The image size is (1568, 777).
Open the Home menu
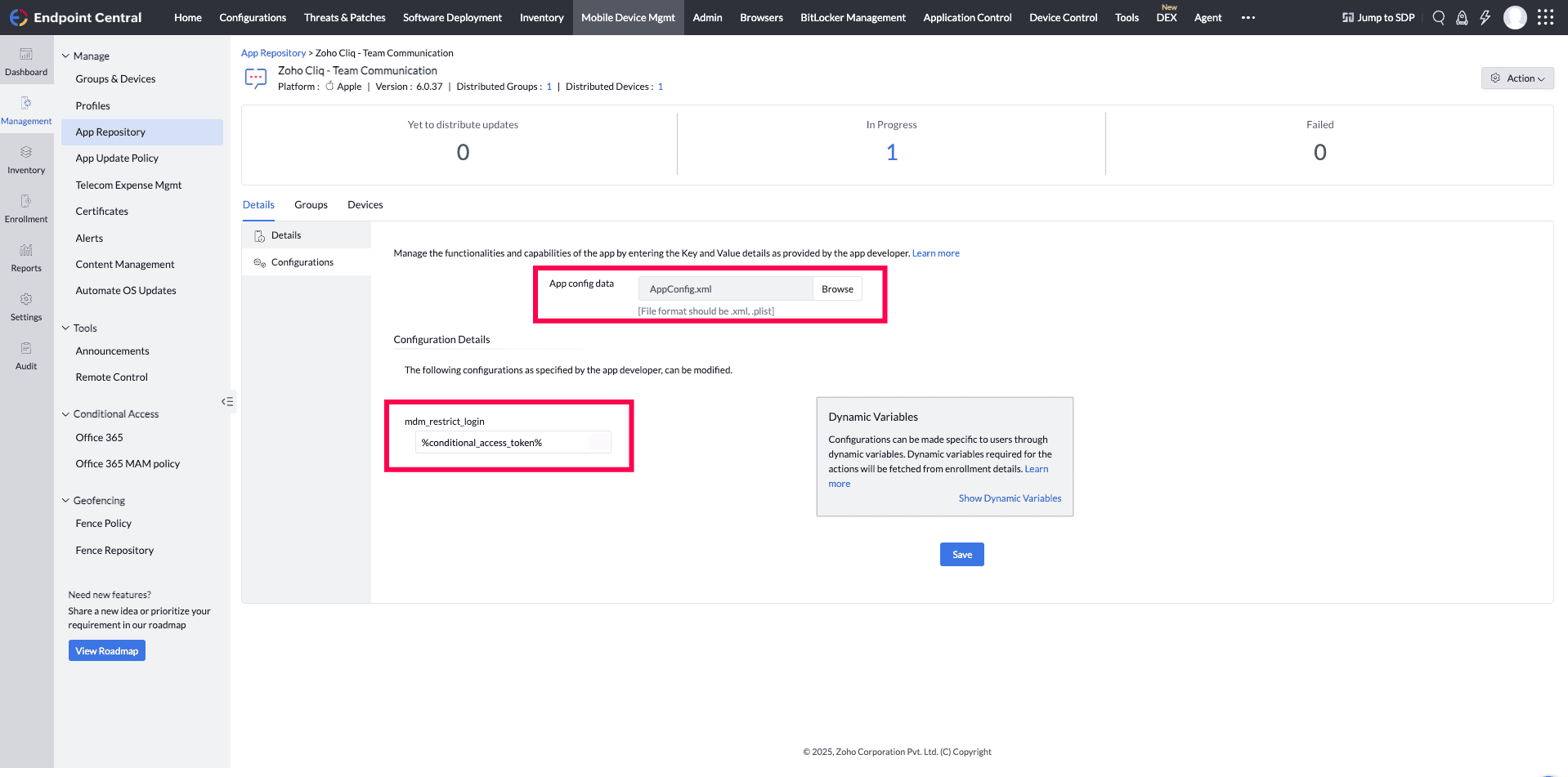point(188,17)
